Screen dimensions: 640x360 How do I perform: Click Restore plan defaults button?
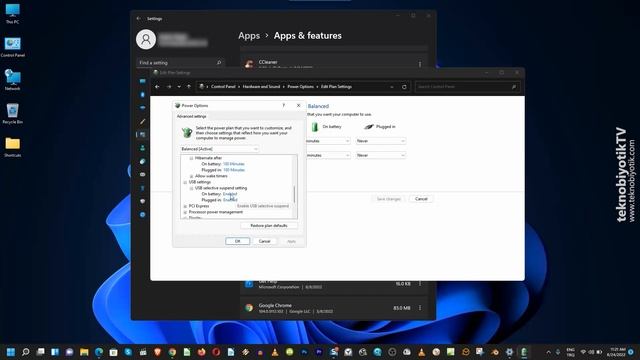tap(269, 226)
